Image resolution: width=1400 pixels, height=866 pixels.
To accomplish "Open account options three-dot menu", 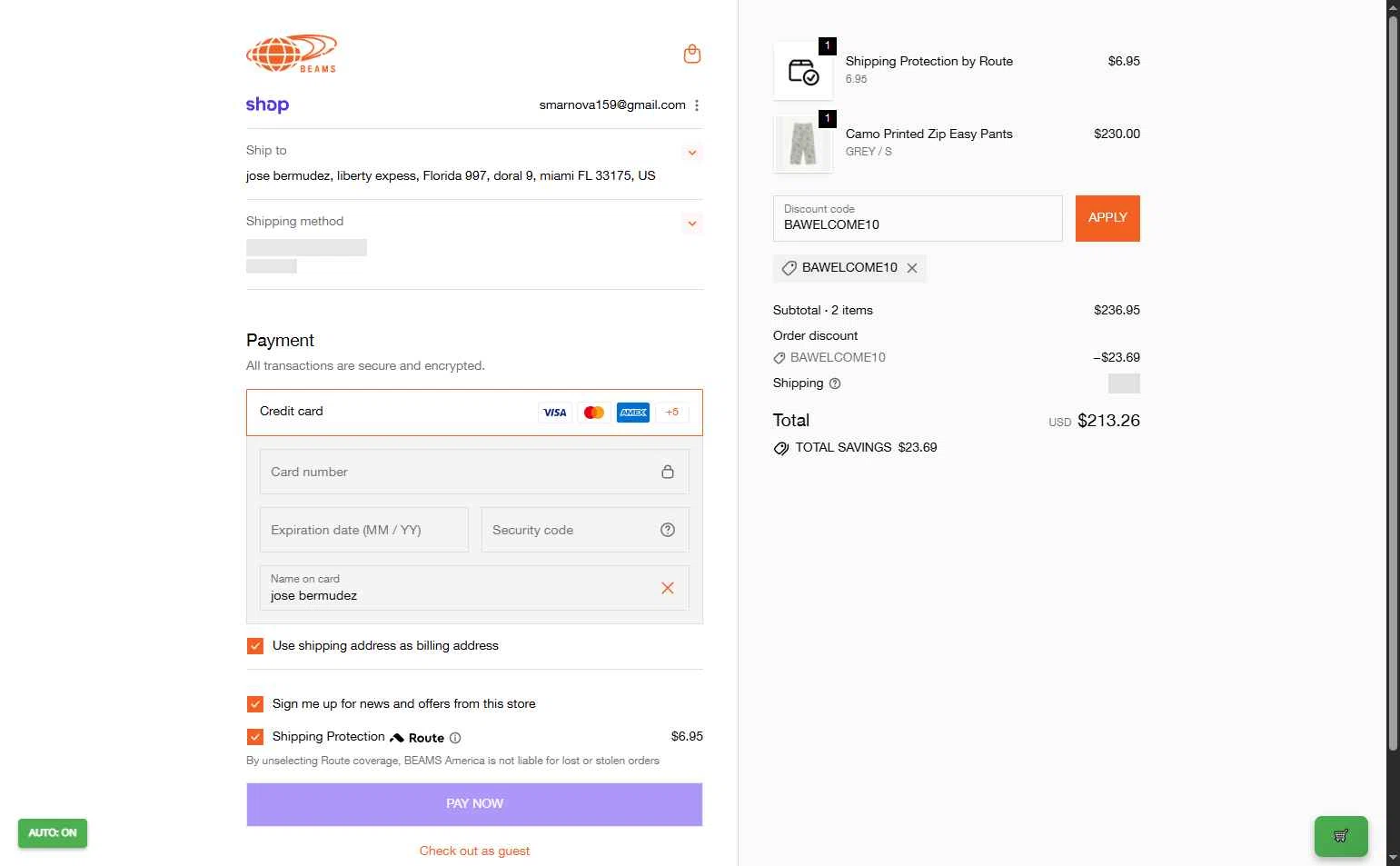I will point(697,105).
